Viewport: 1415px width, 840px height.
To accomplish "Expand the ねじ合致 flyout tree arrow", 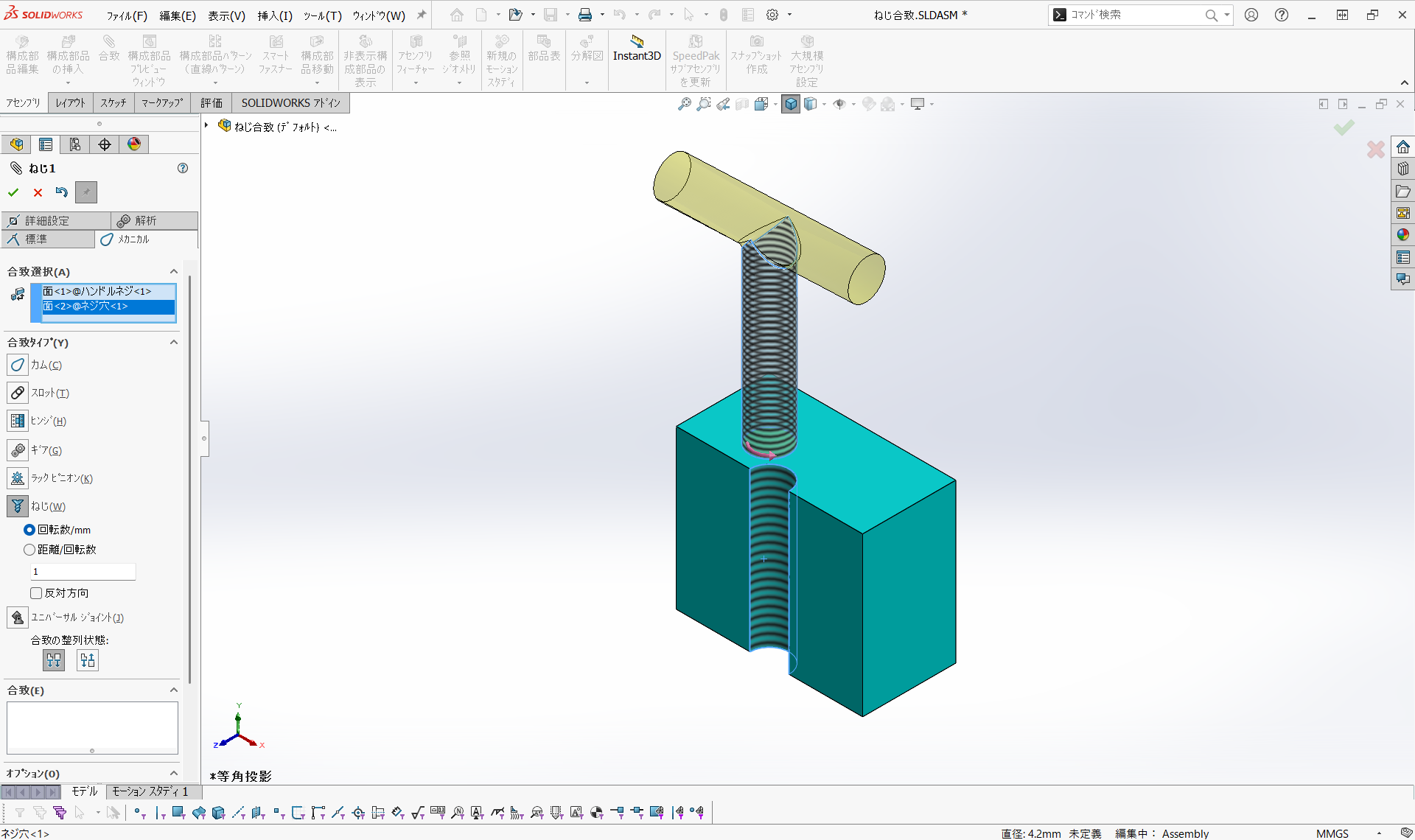I will (x=207, y=126).
